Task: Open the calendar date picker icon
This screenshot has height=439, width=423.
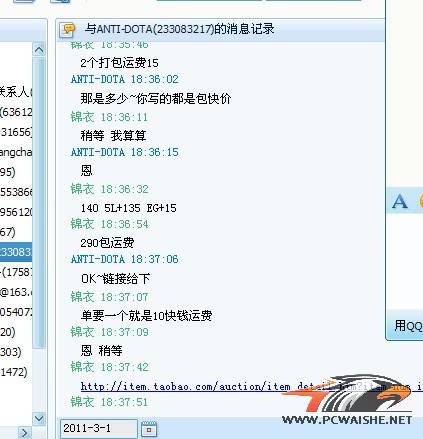Action: coord(149,429)
